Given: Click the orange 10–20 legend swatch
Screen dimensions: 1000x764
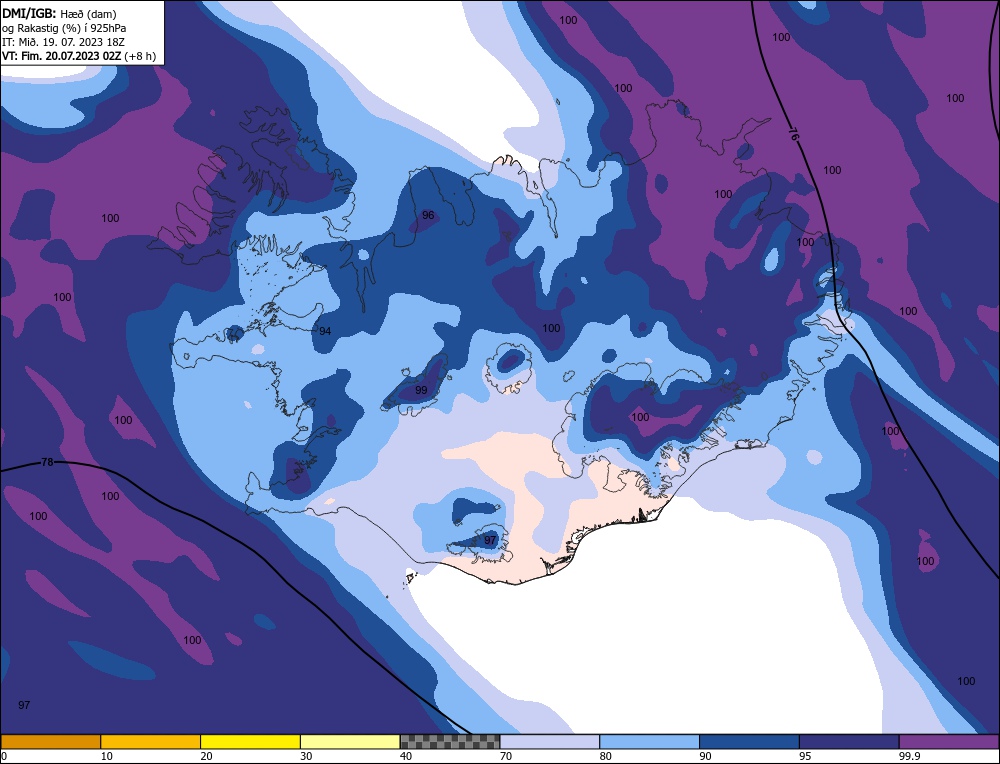Looking at the screenshot, I should pos(151,742).
